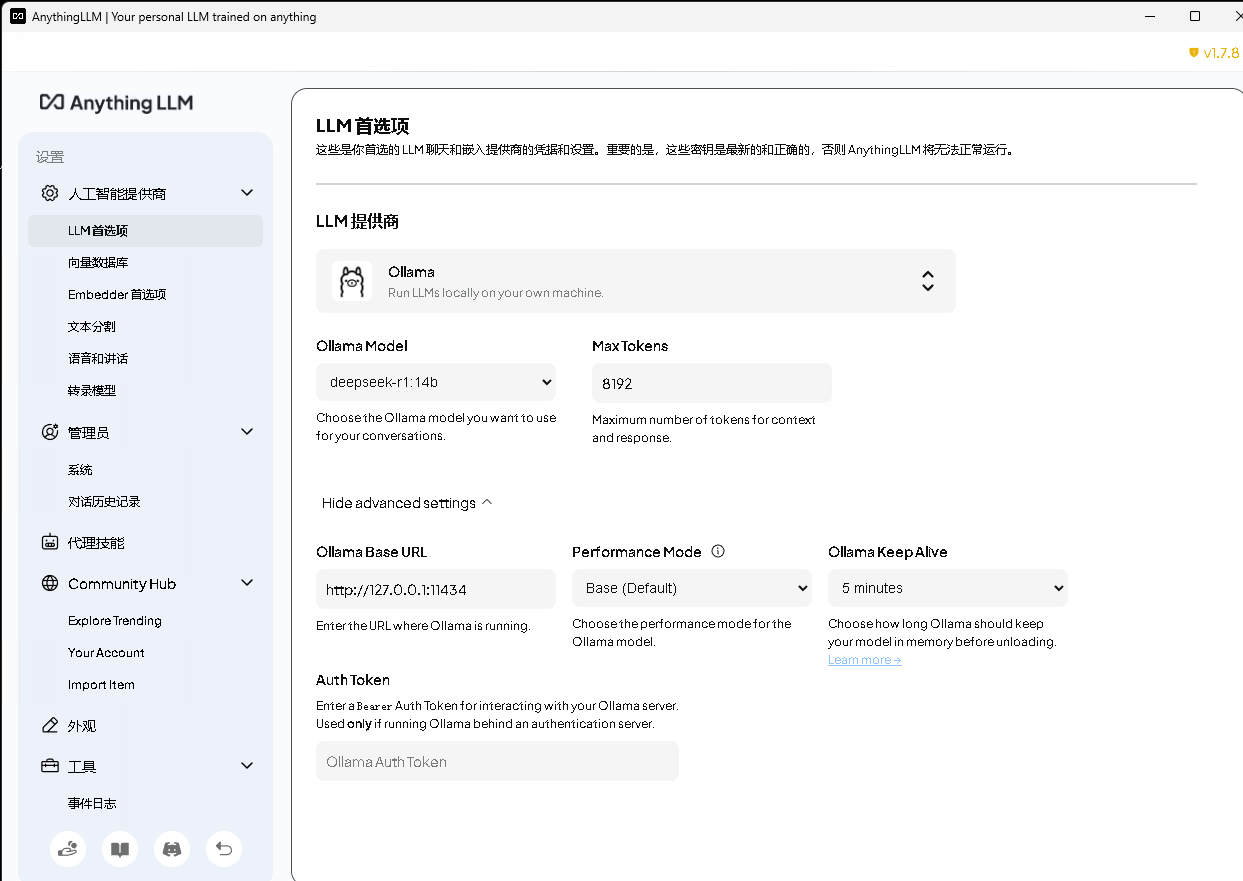
Task: Click the app icon in the title bar
Action: (17, 16)
